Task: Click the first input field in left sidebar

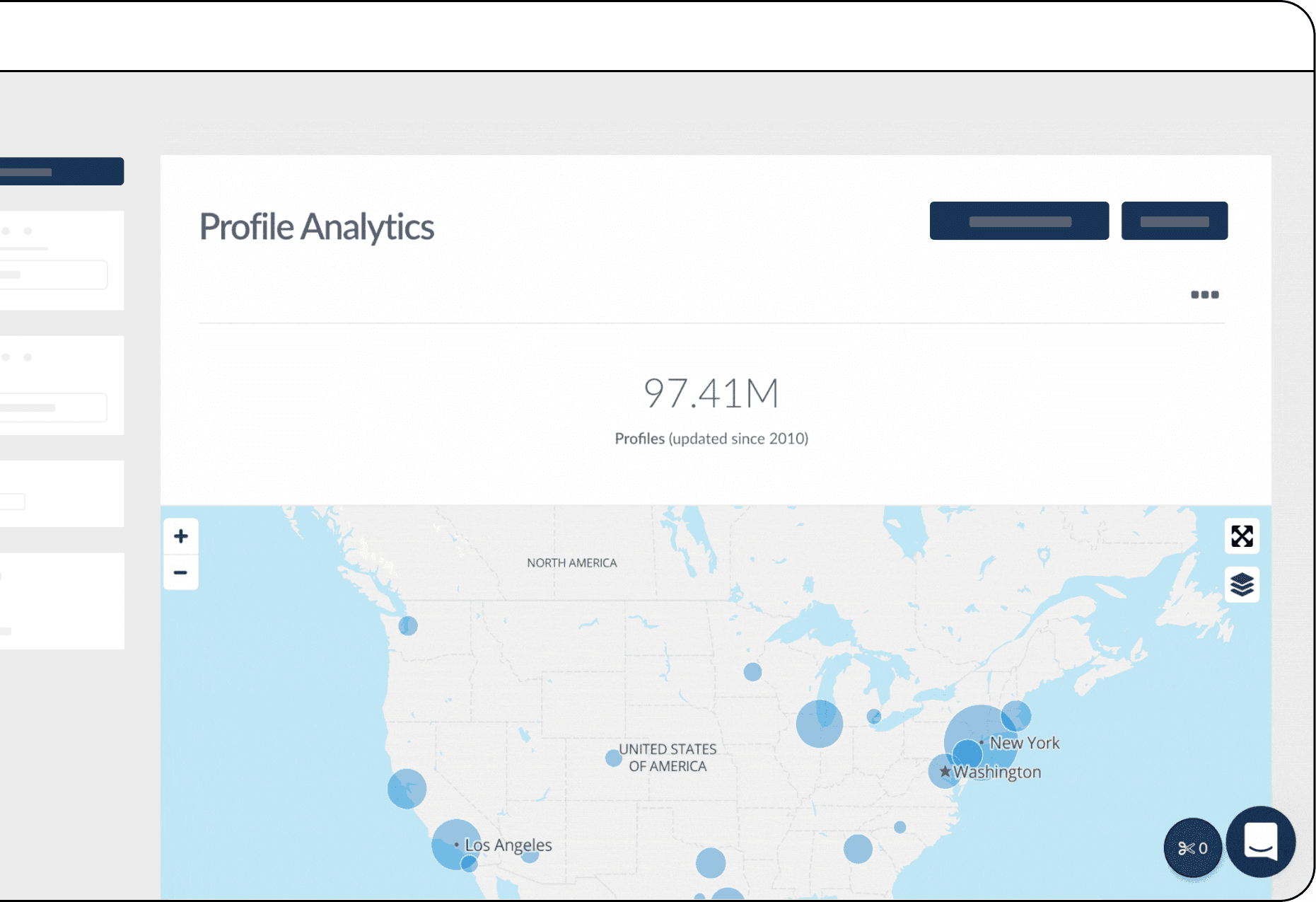Action: [54, 274]
